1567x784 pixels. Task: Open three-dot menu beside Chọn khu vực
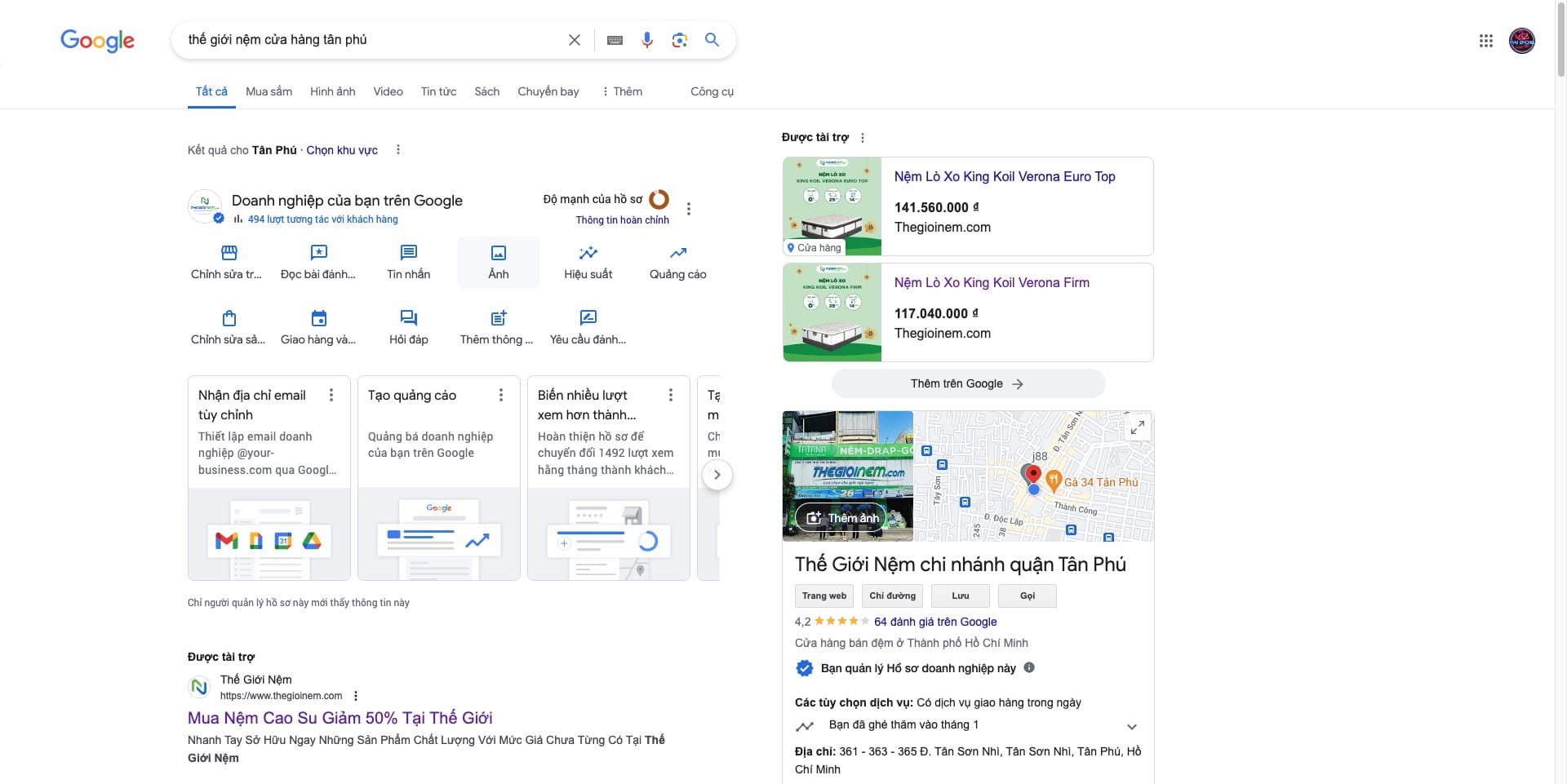tap(398, 149)
